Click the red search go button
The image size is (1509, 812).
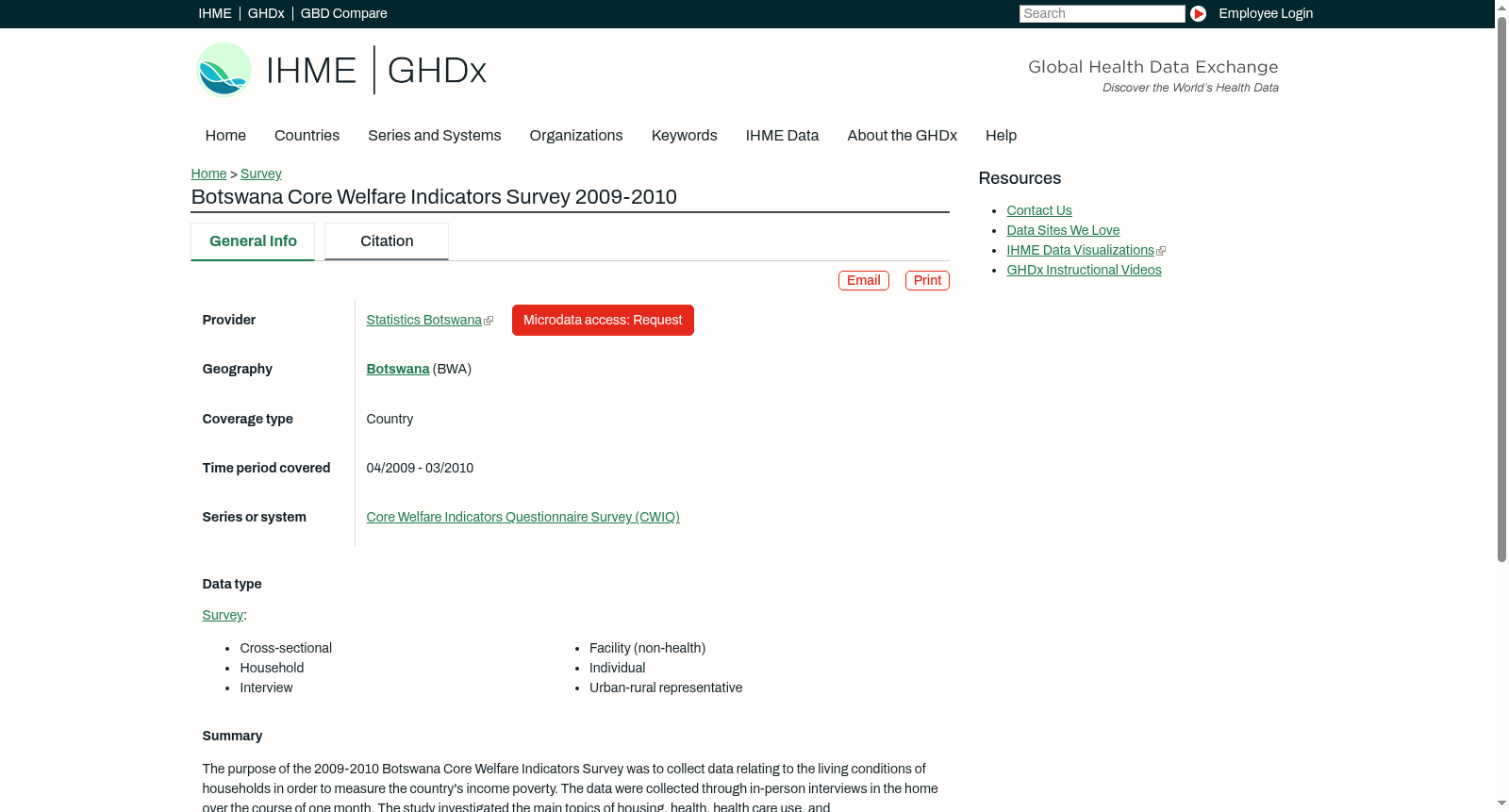point(1198,13)
